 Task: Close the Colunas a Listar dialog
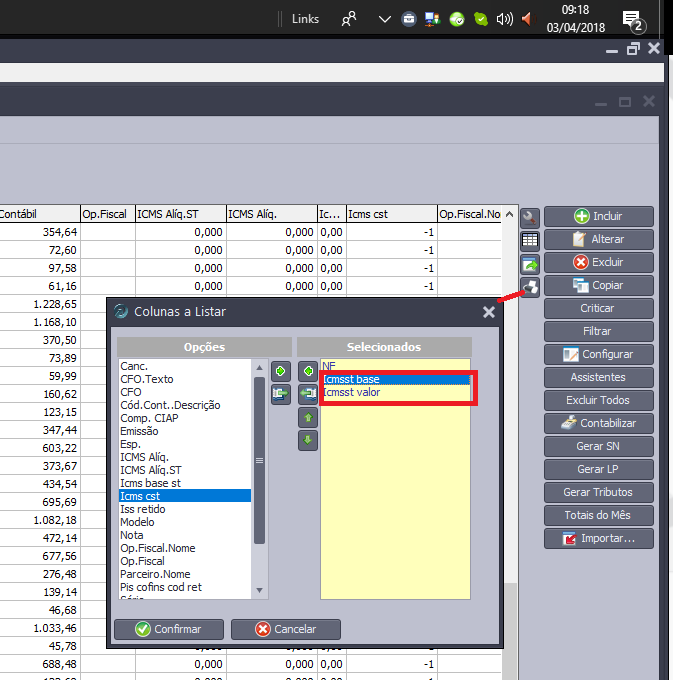coord(489,312)
